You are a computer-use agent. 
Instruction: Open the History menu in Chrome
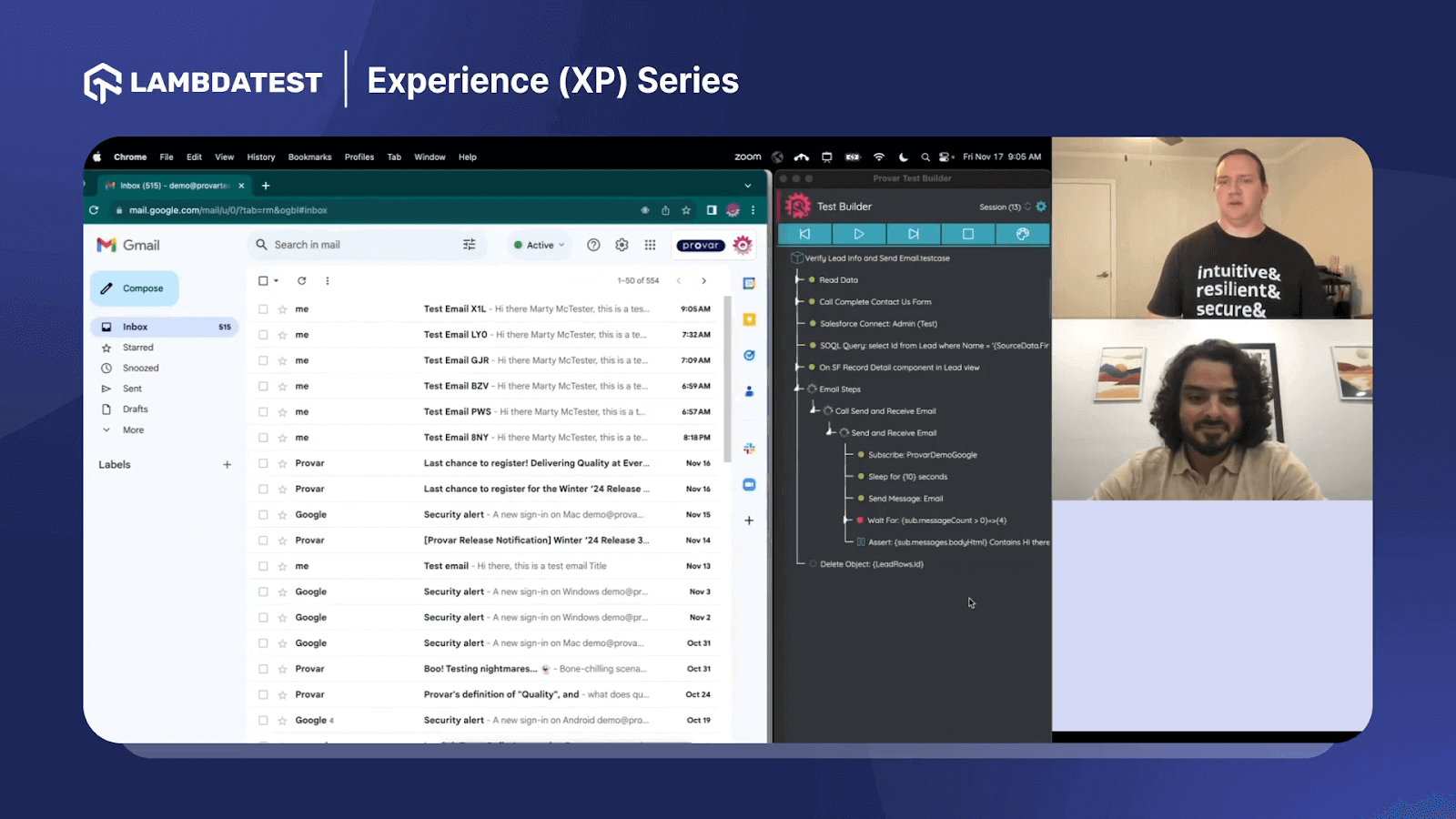point(261,157)
